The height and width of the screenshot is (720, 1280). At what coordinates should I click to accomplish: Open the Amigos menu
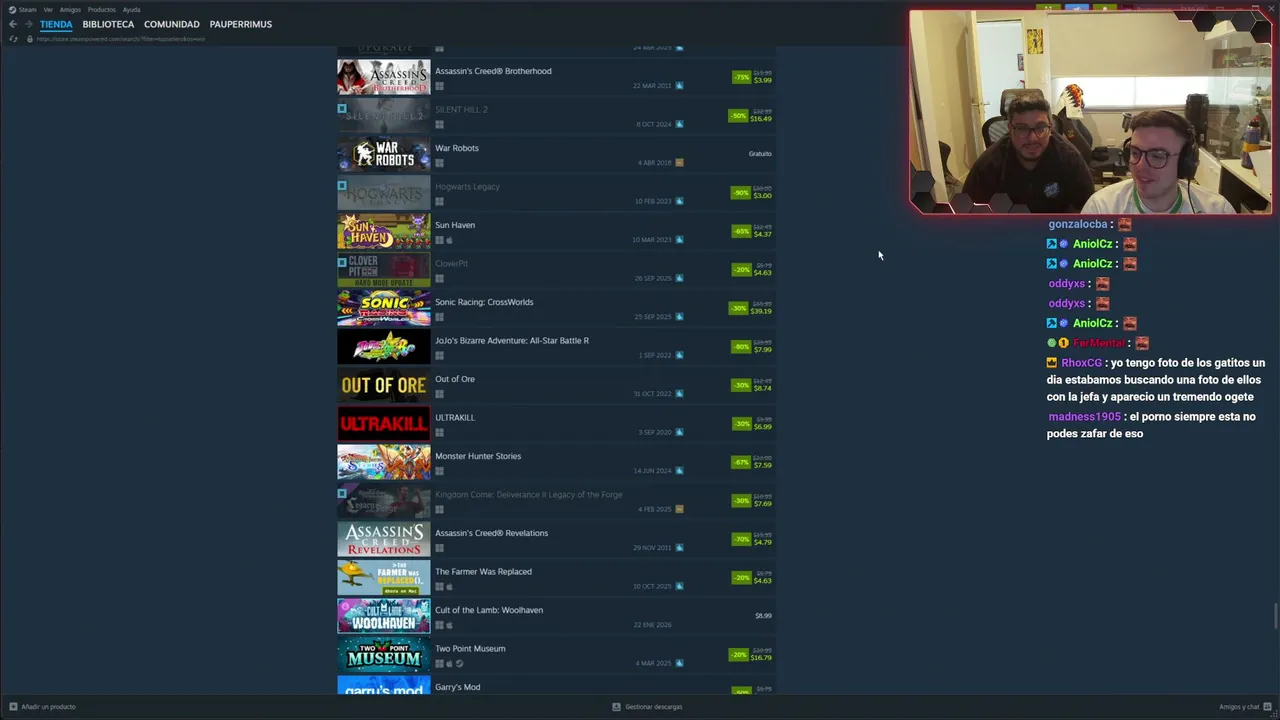(70, 9)
